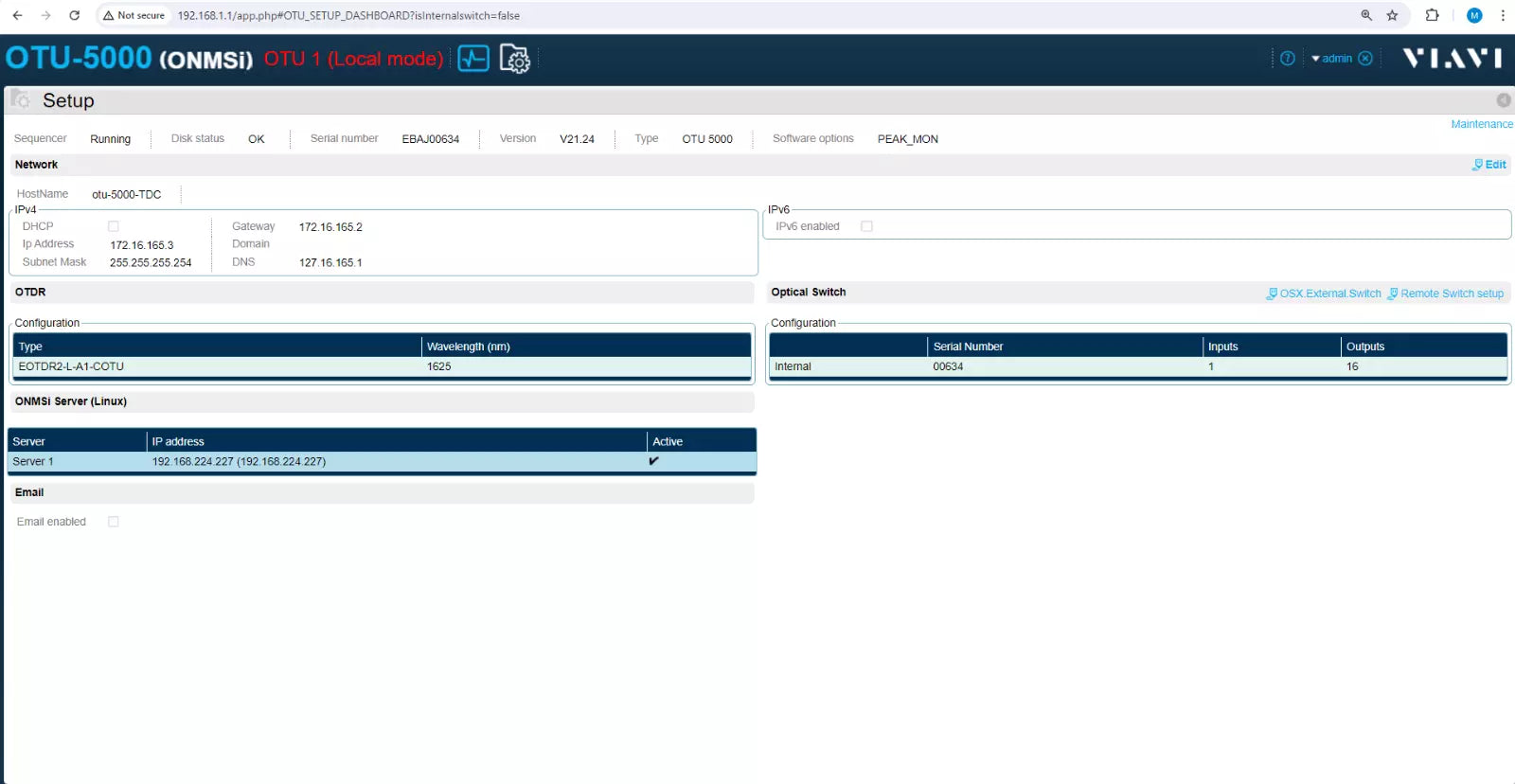This screenshot has width=1515, height=784.
Task: Open the Setup gear folder icon
Action: point(514,59)
